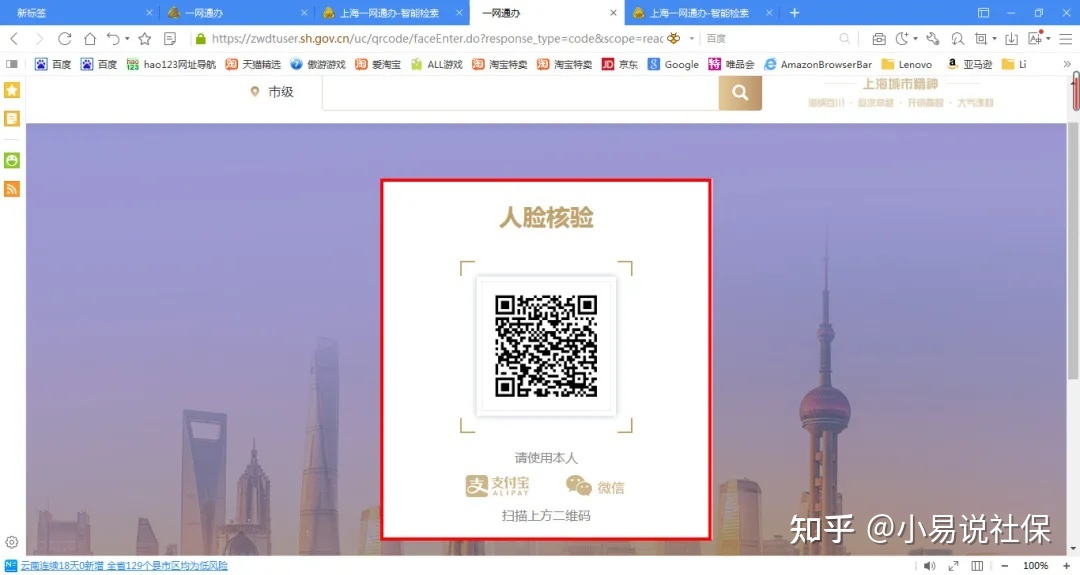Expand the translate dropdown arrow
The height and width of the screenshot is (575, 1080).
[x=1048, y=39]
